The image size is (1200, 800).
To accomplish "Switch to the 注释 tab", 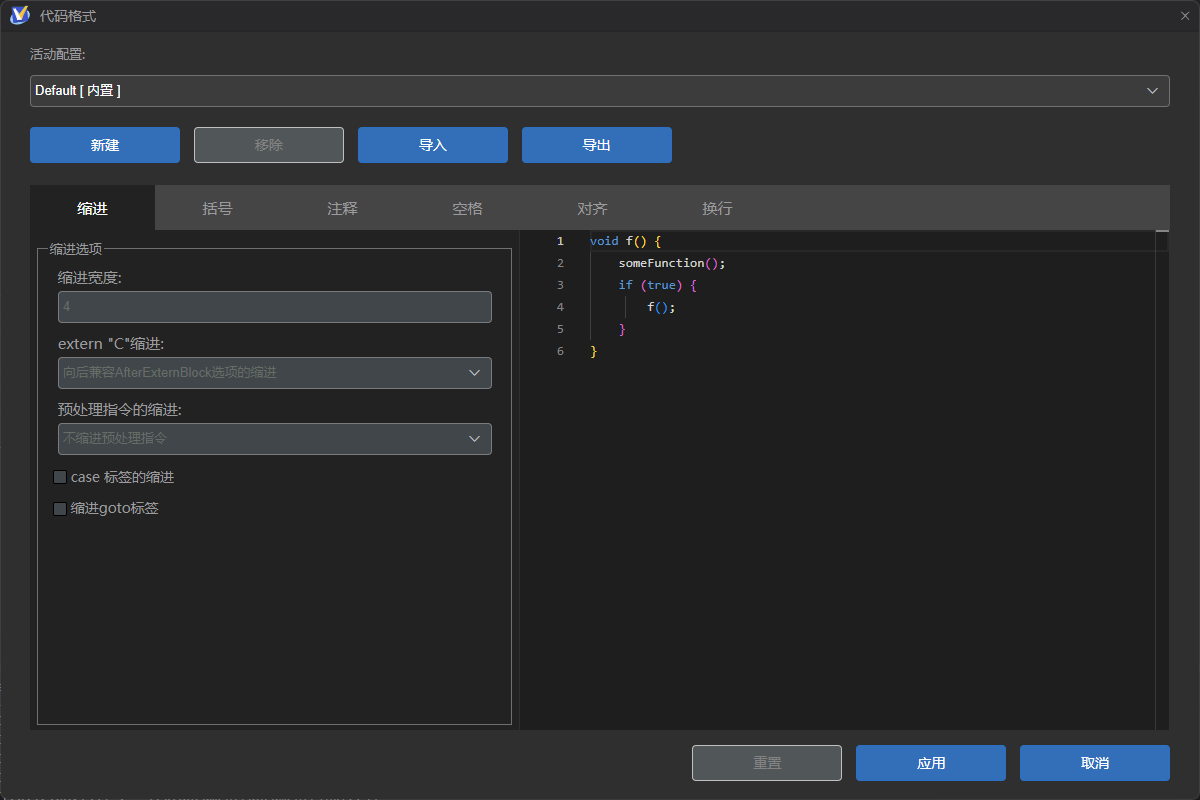I will [342, 209].
